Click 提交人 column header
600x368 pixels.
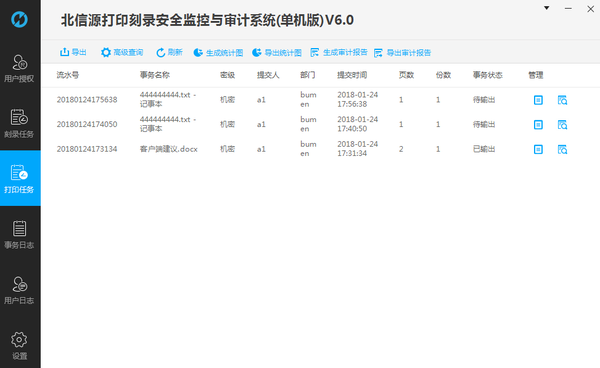268,75
